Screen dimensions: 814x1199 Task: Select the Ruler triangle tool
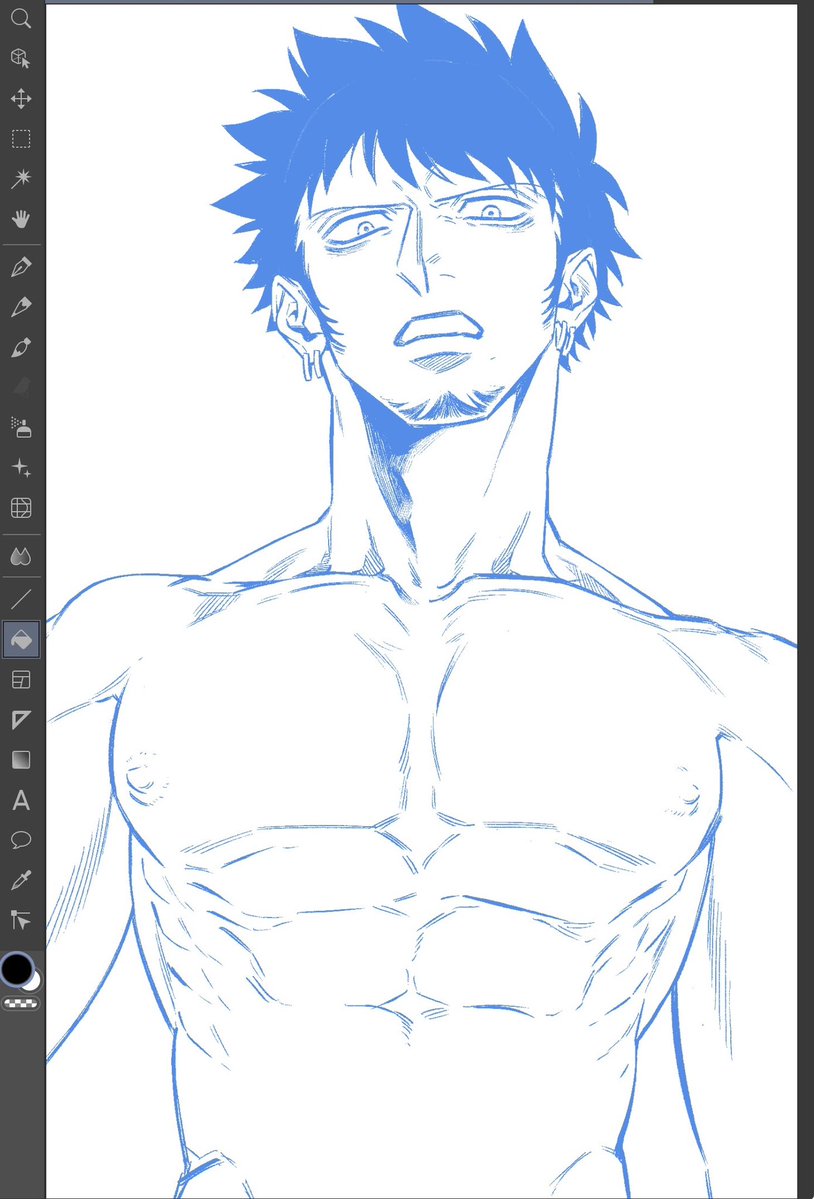[21, 720]
